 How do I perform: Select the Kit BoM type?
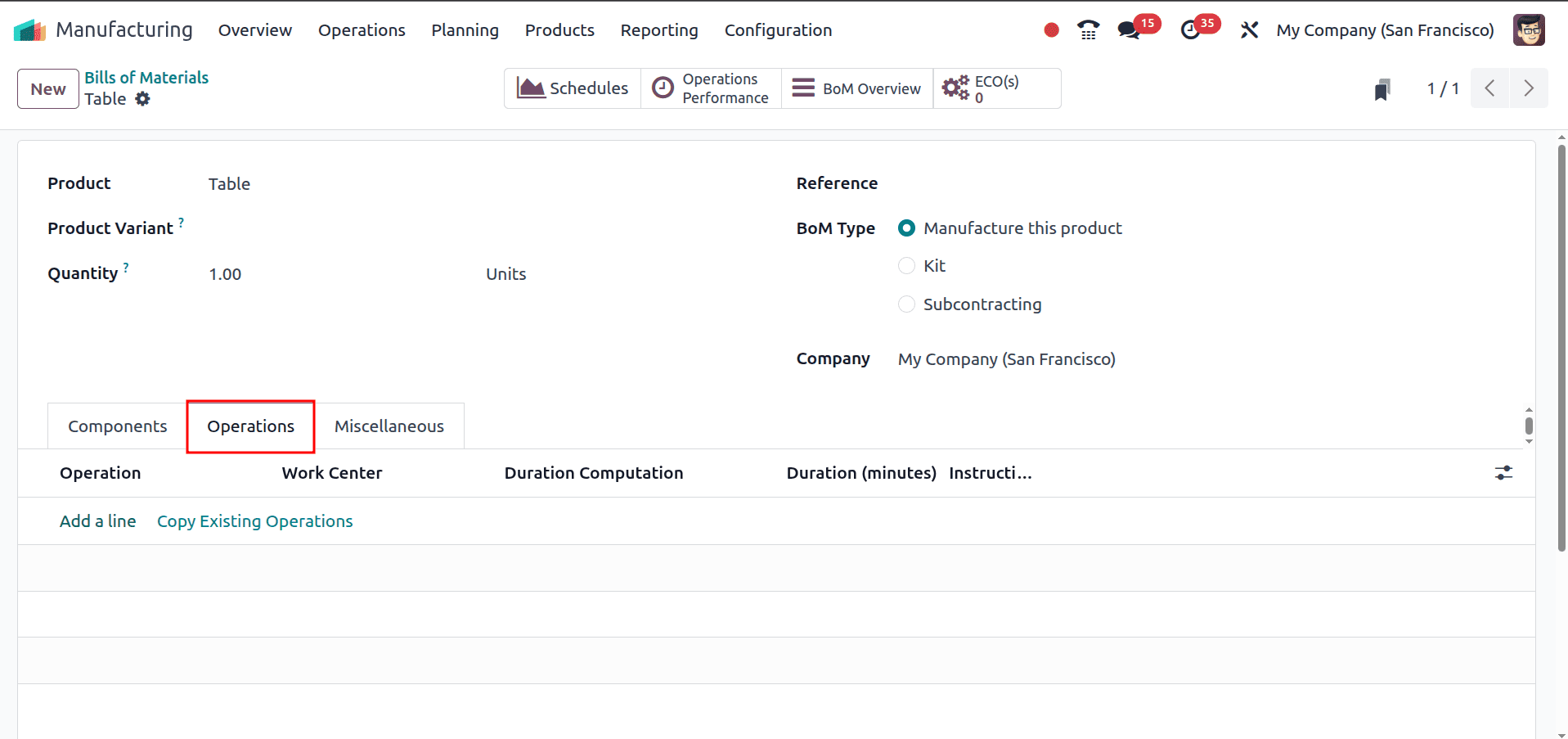906,265
